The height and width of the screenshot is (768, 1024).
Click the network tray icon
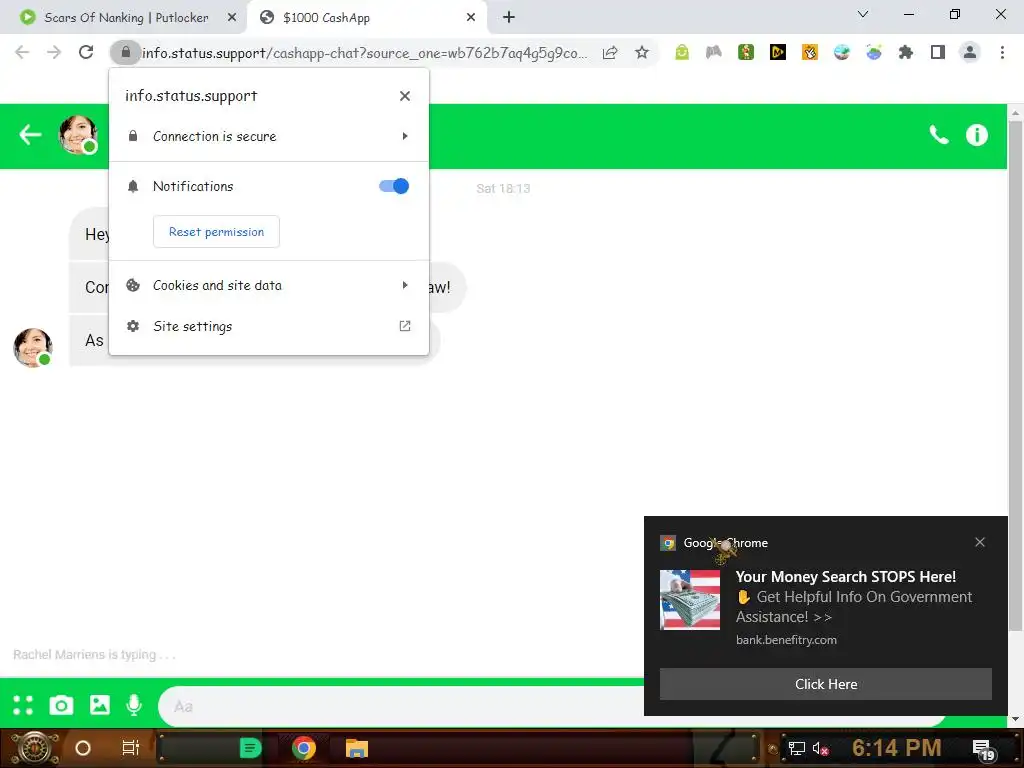797,749
